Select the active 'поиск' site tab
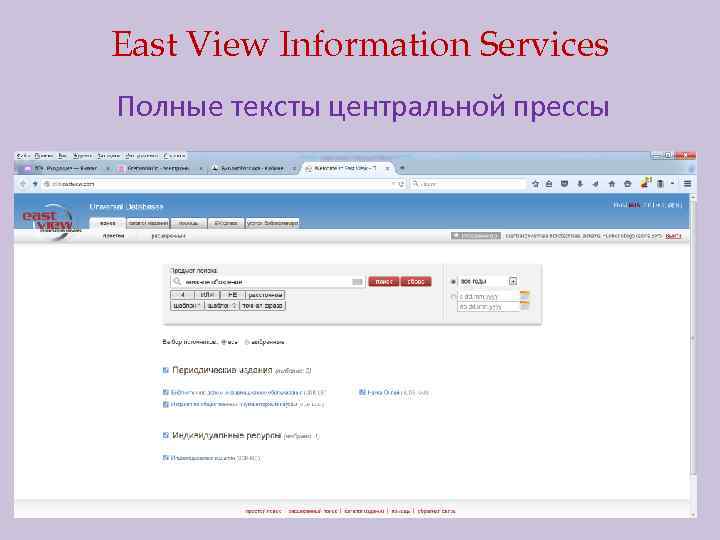This screenshot has width=720, height=540. coord(107,223)
